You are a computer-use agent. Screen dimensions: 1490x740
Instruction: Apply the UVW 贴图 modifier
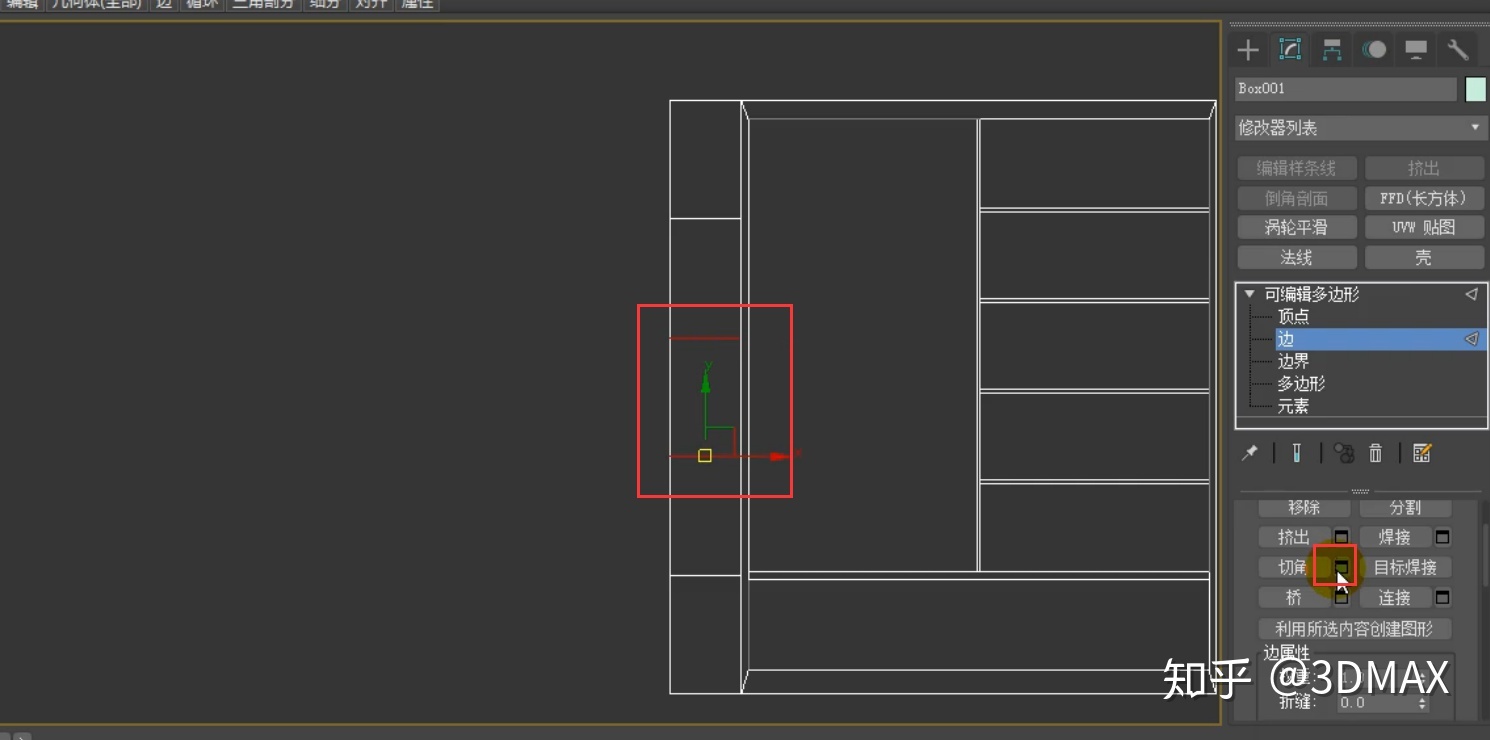(1424, 227)
